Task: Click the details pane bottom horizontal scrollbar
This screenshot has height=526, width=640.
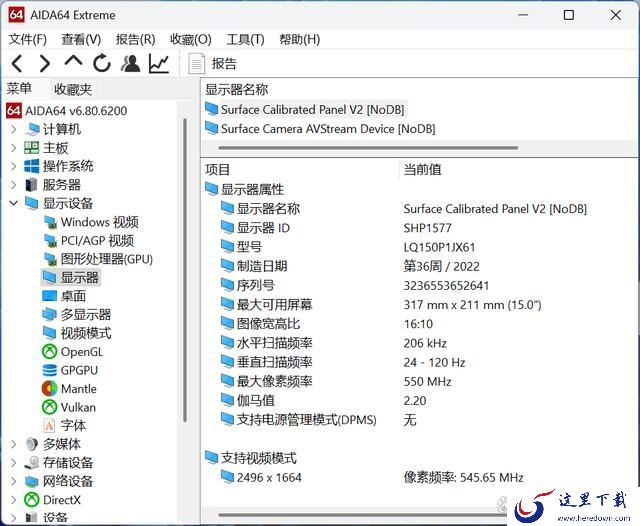Action: coord(361,515)
